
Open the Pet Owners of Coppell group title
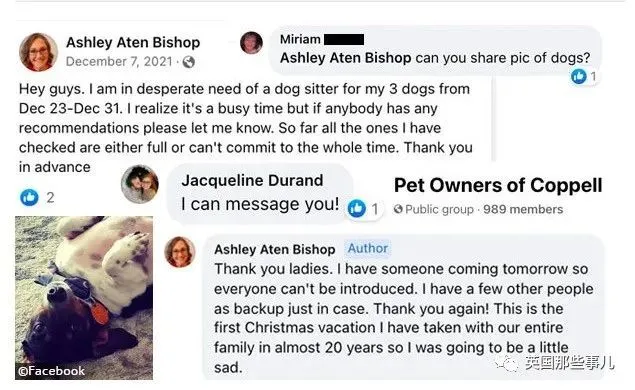[498, 185]
